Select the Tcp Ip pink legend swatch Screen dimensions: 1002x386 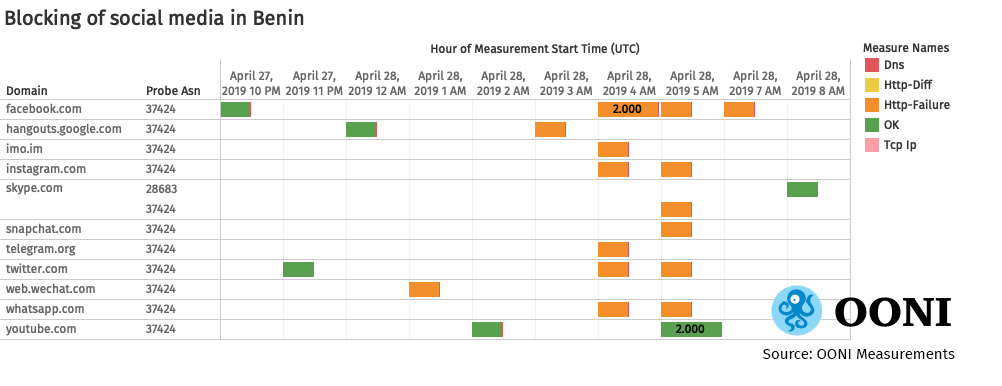coord(872,145)
